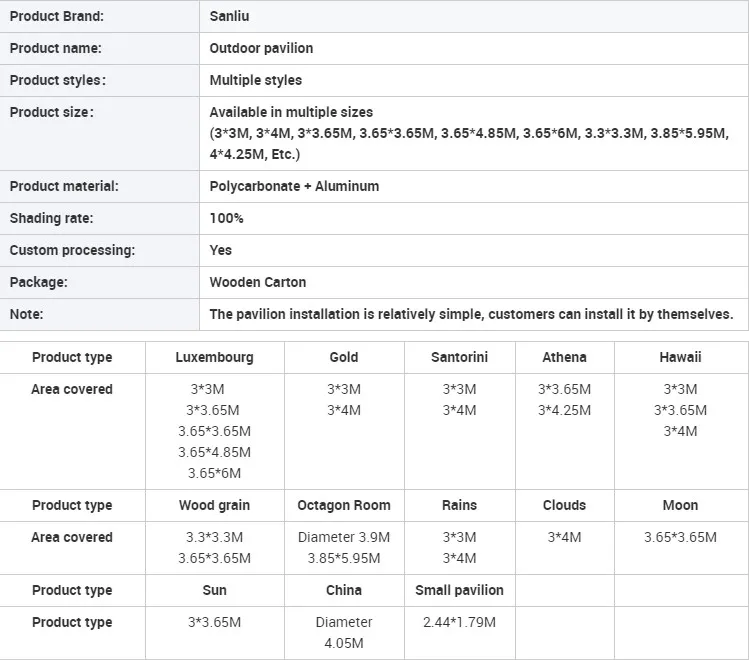This screenshot has width=749, height=660.
Task: Click the Product size label
Action: (52, 112)
